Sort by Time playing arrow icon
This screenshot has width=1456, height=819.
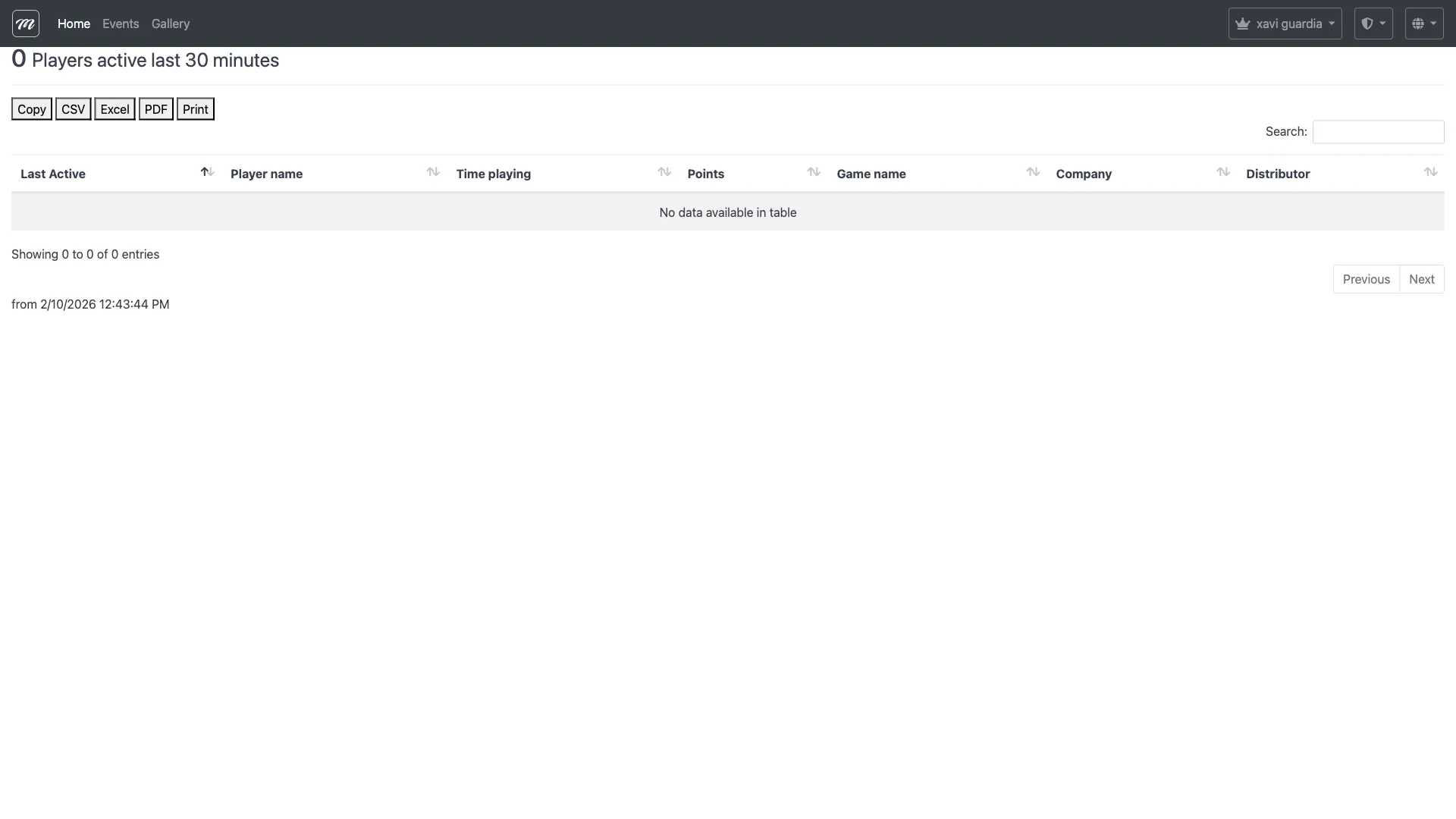(x=664, y=172)
